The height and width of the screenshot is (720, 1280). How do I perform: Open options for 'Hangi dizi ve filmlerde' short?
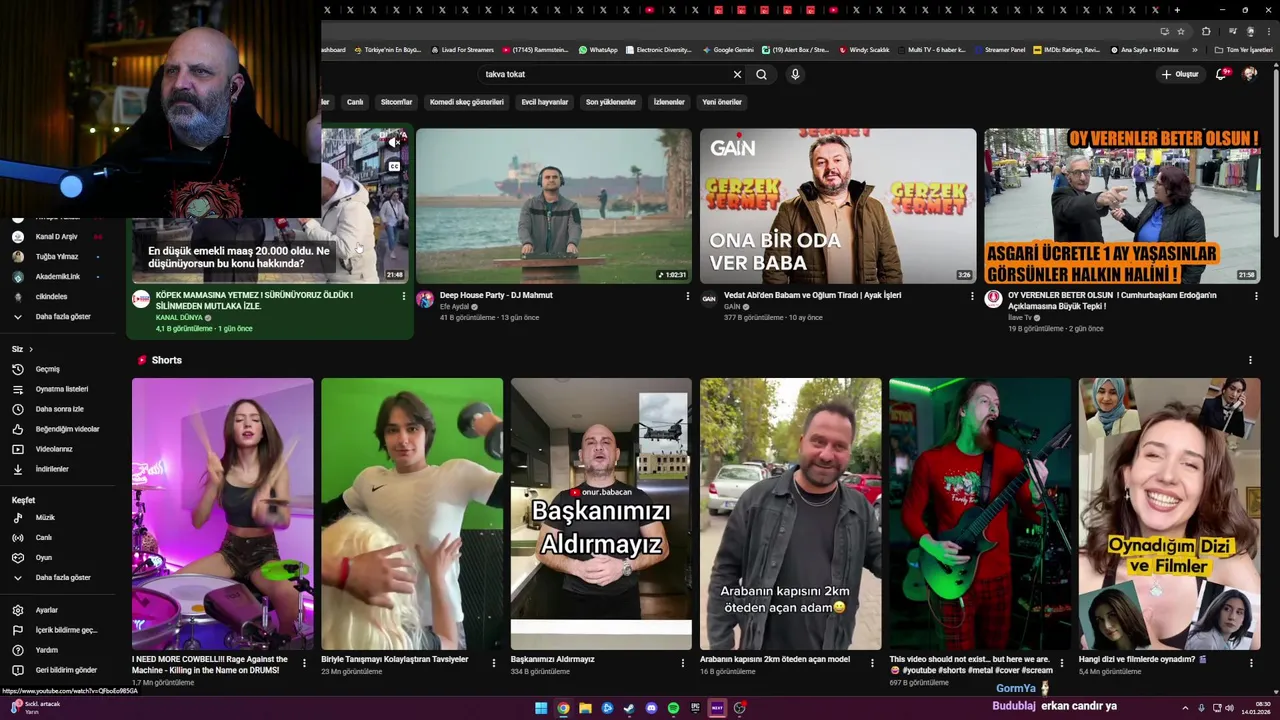[x=1251, y=662]
